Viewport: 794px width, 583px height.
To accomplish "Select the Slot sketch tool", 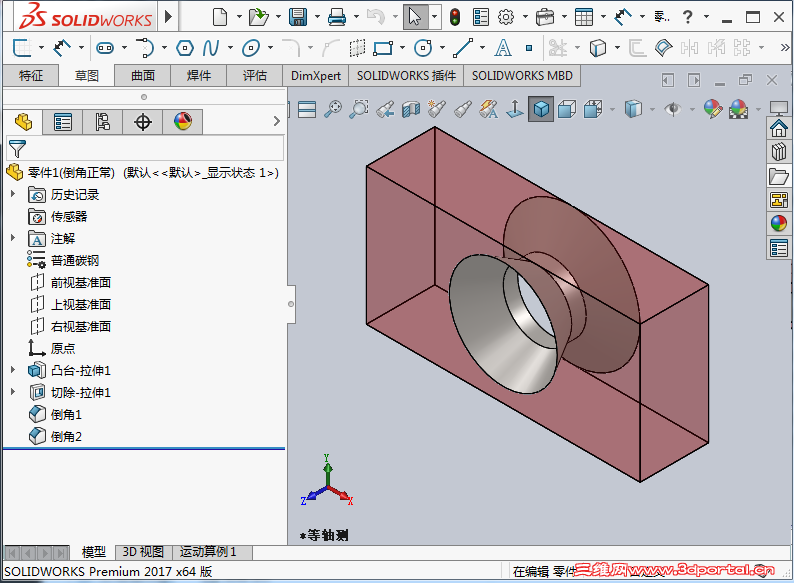I will coord(105,48).
